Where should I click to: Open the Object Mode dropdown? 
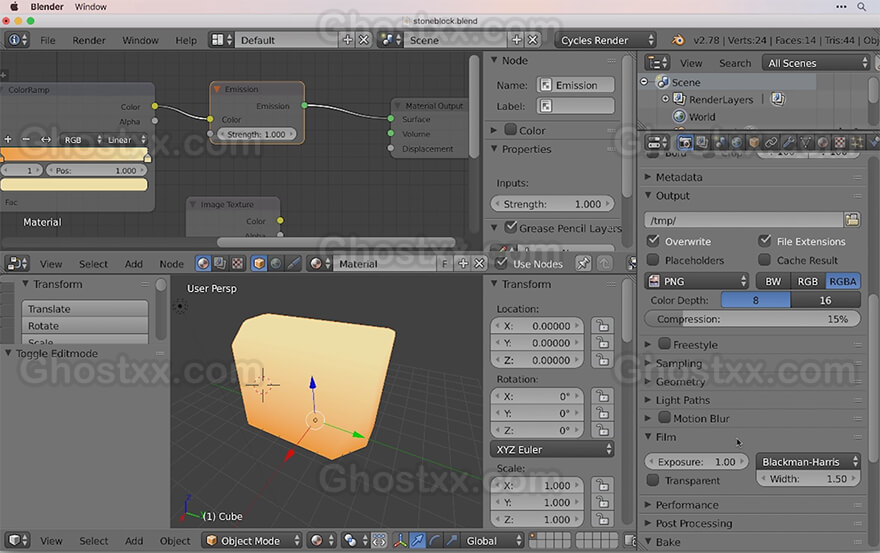[x=253, y=541]
